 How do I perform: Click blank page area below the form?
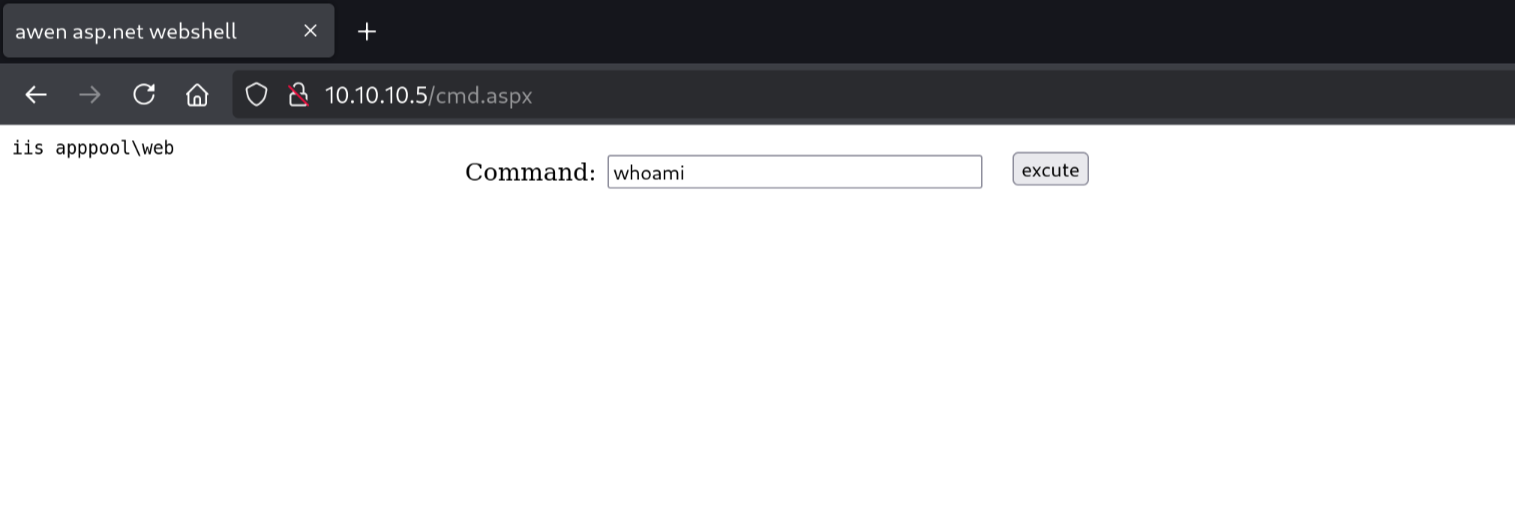point(757,360)
